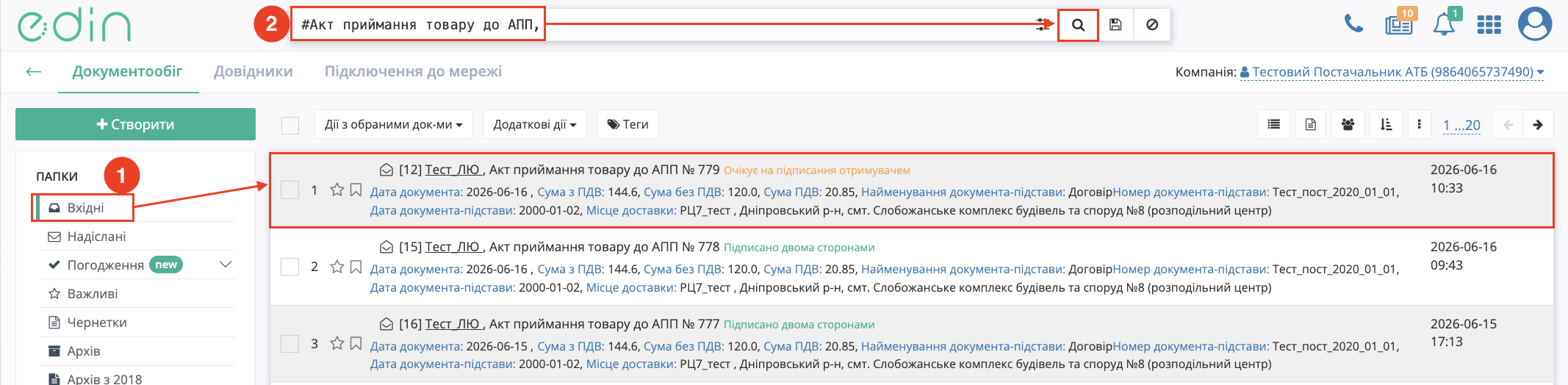Go to previous page arrow
This screenshot has height=385, width=1568.
(1508, 125)
